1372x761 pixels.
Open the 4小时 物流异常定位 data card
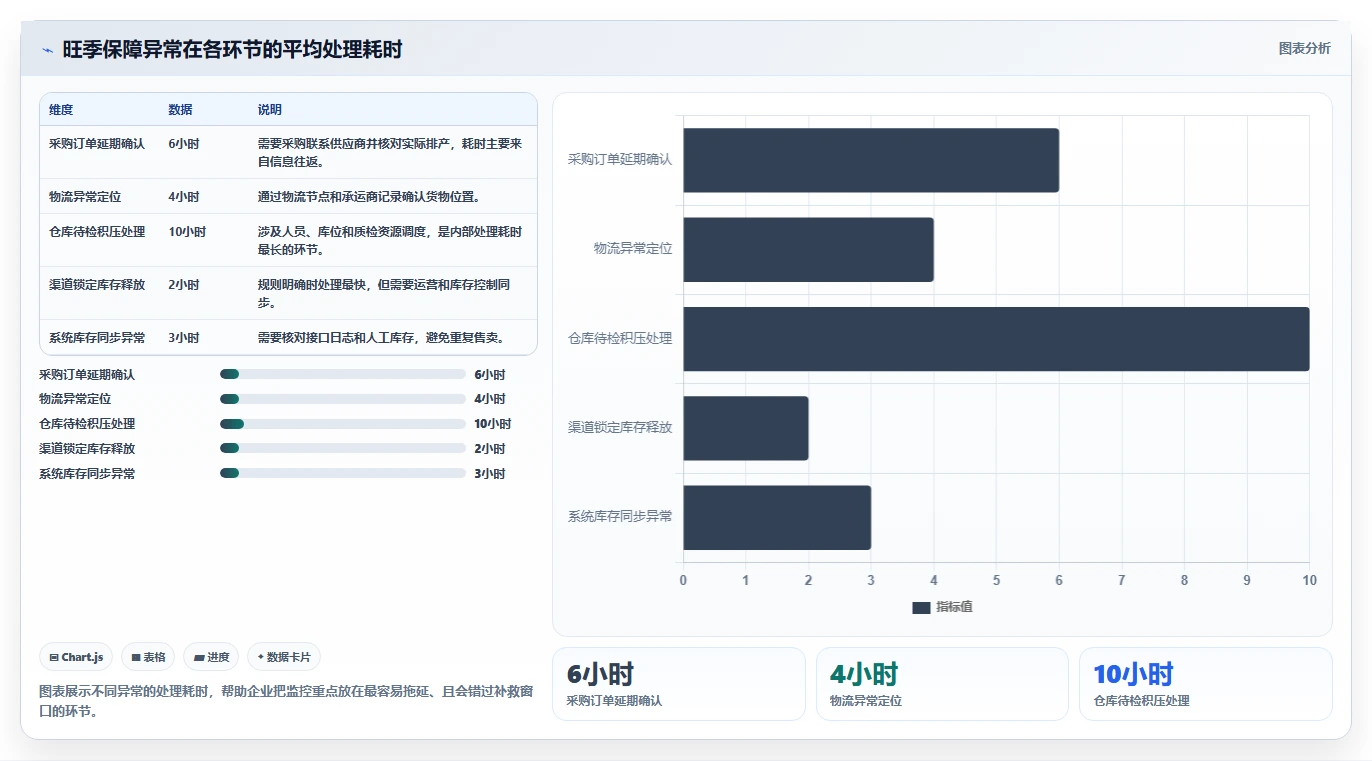click(x=942, y=684)
